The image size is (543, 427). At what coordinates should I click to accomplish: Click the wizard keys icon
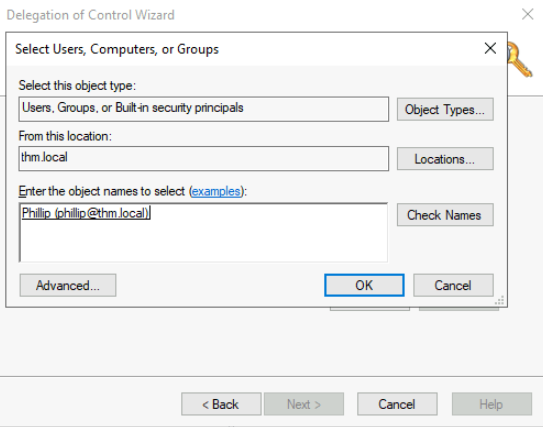(519, 60)
